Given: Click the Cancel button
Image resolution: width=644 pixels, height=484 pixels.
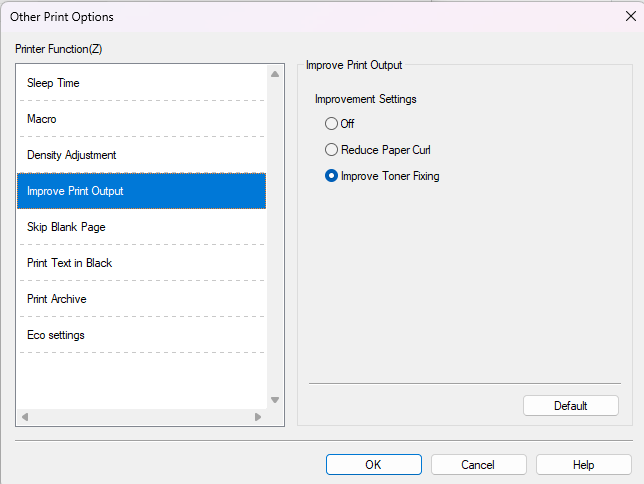Looking at the screenshot, I should 478,464.
